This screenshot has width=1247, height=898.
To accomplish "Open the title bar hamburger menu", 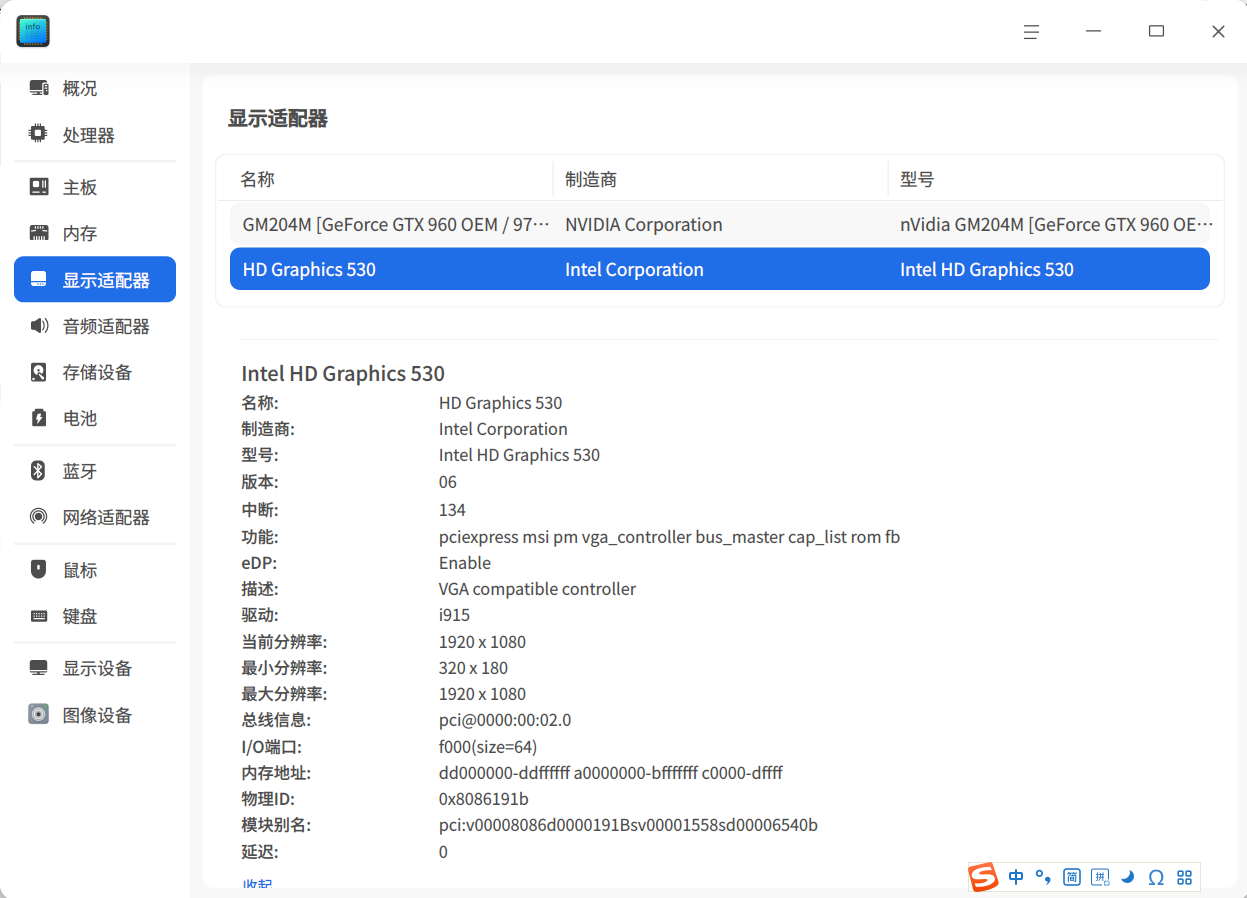I will click(1031, 32).
